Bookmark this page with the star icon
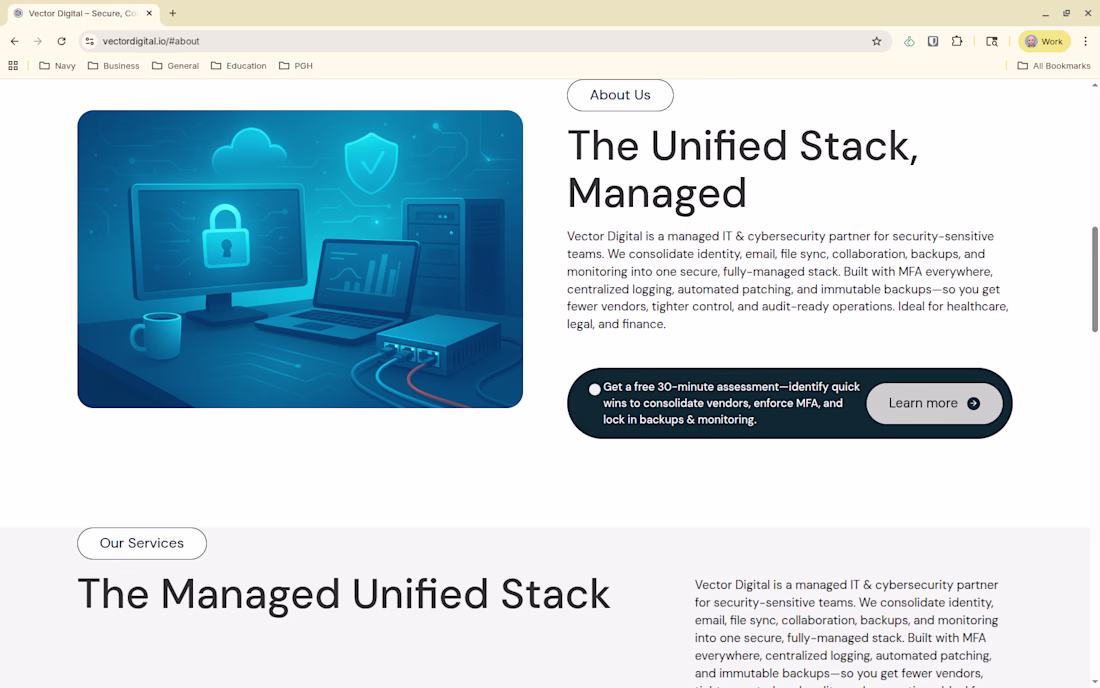Viewport: 1100px width, 688px height. [876, 41]
